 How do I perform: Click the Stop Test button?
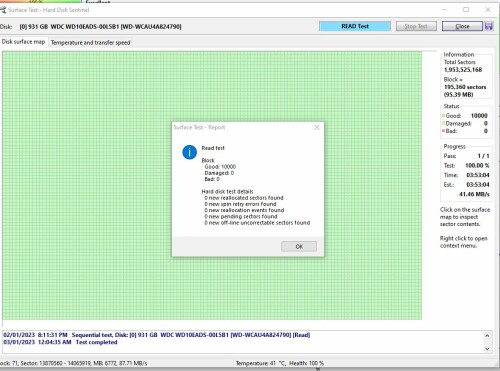tap(416, 26)
